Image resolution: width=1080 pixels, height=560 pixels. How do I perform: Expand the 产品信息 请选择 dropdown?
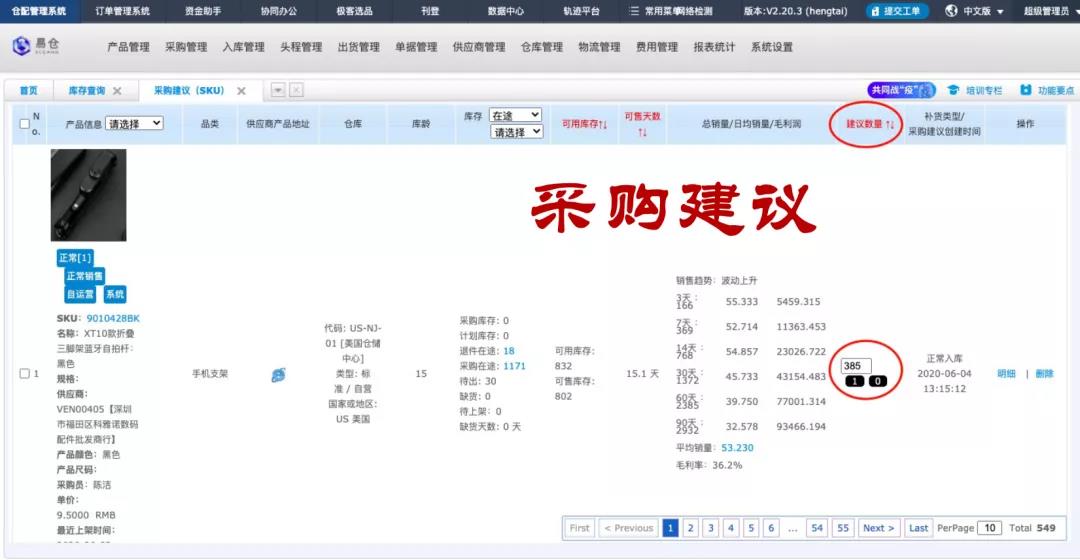point(134,124)
